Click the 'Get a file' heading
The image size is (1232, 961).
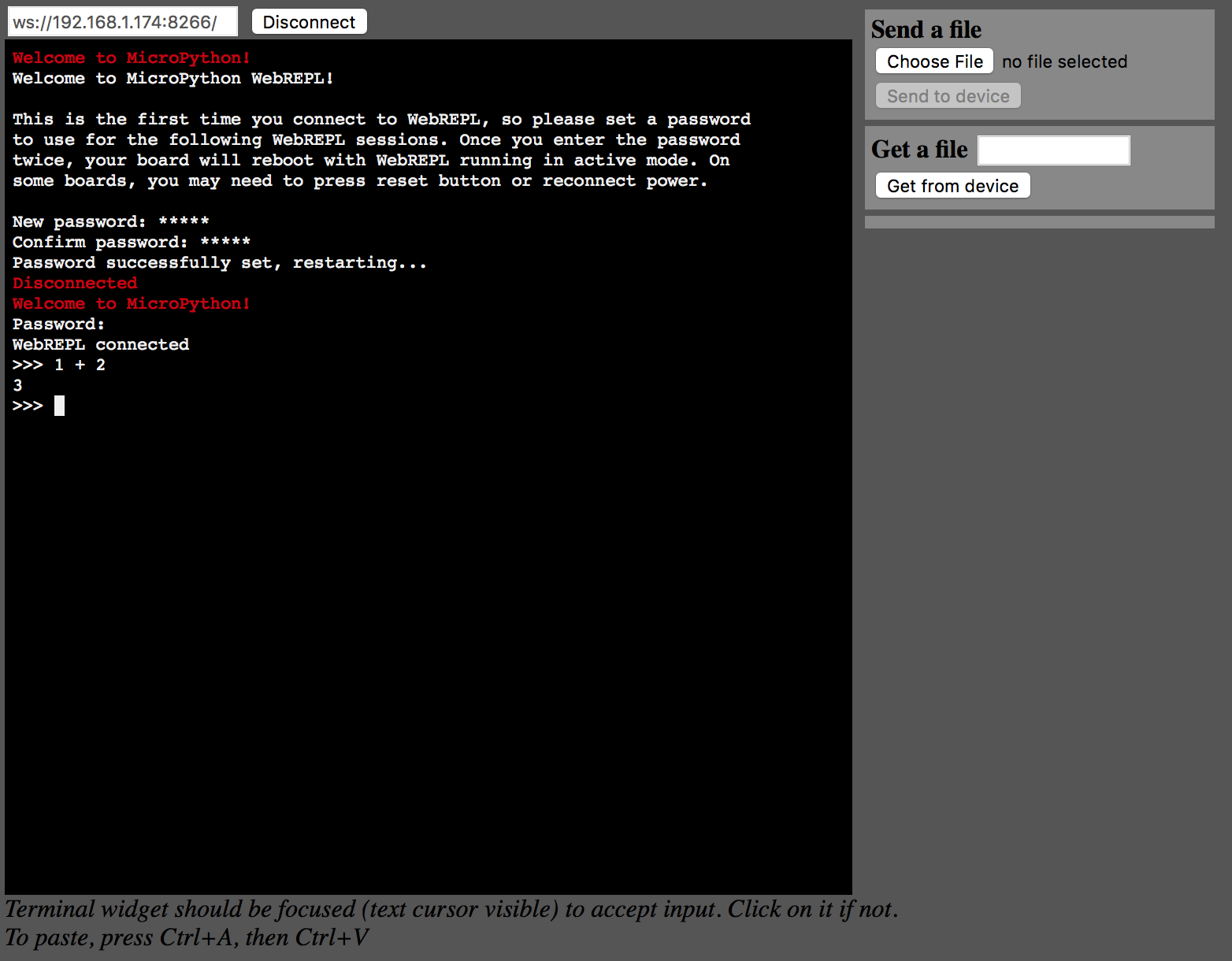pyautogui.click(x=919, y=150)
